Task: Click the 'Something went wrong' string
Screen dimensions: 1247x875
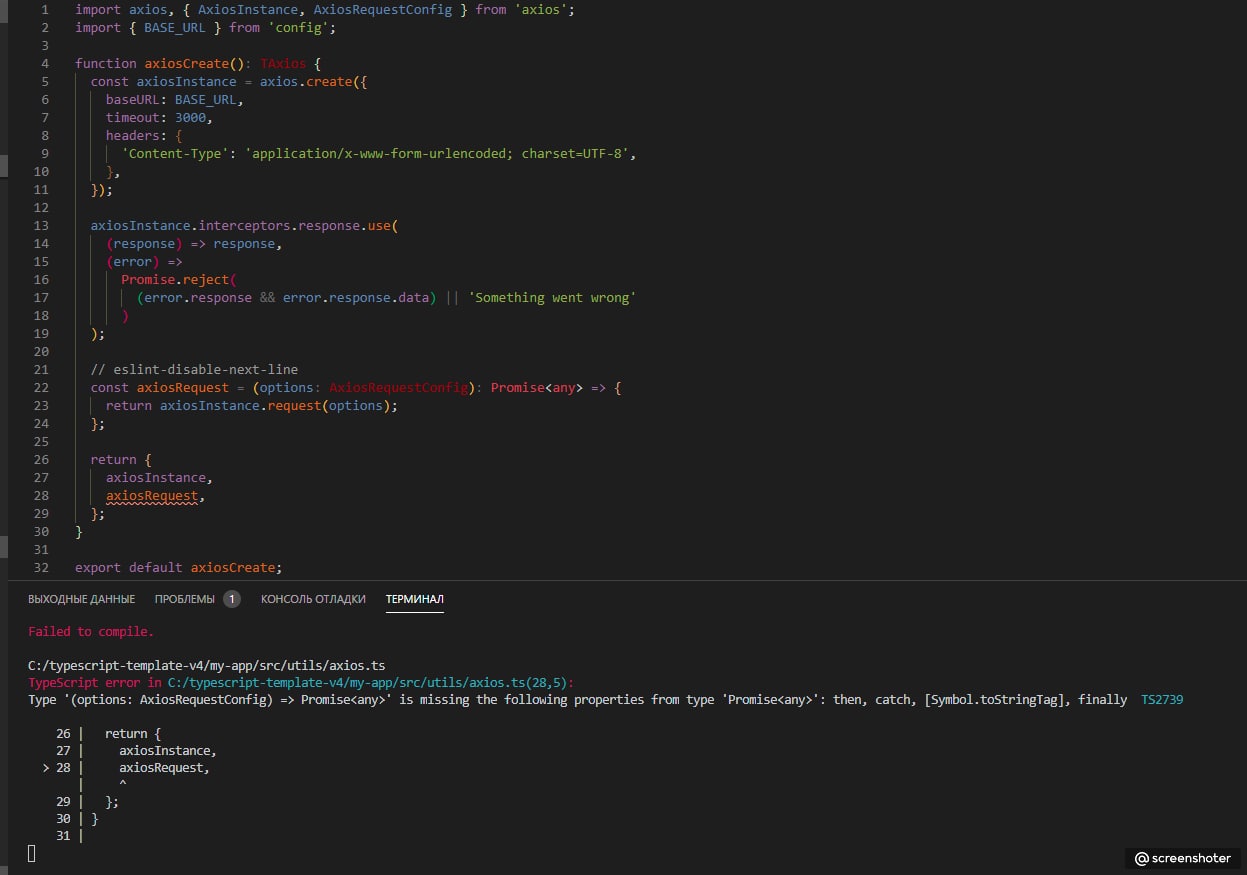Action: [x=552, y=298]
